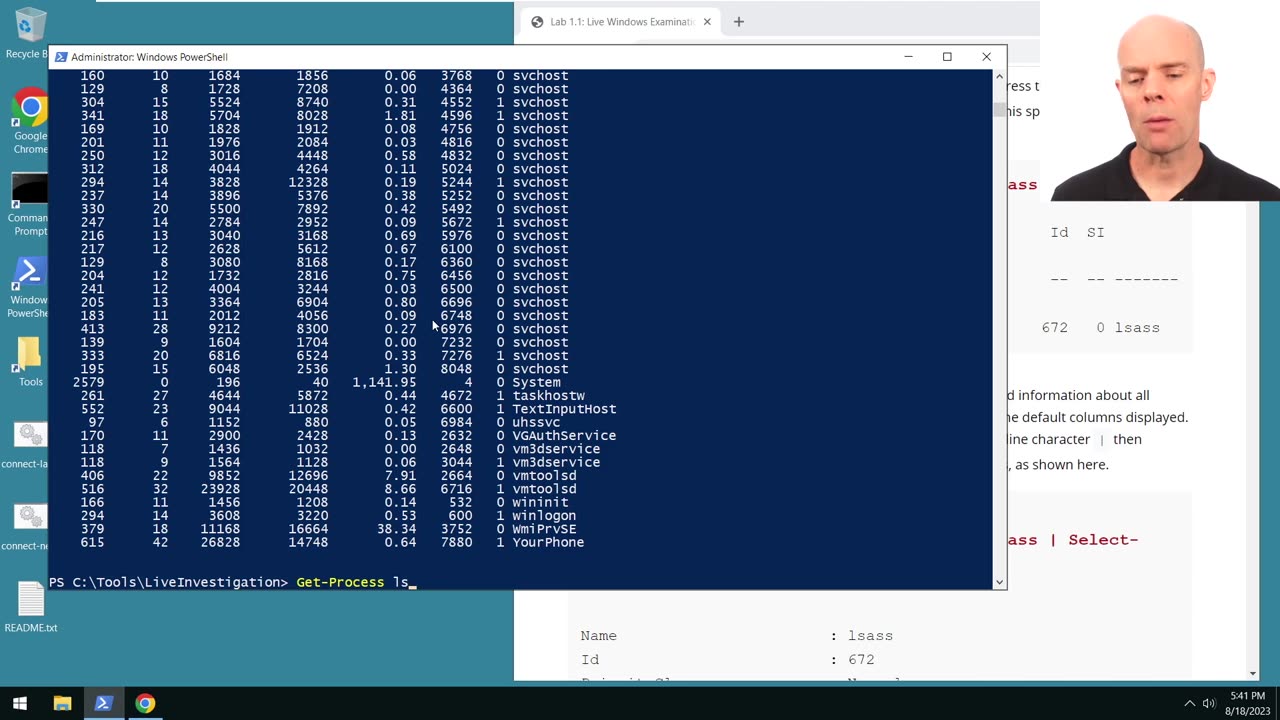Click the WmiPrvSE process name
Image resolution: width=1280 pixels, height=720 pixels.
[x=544, y=529]
